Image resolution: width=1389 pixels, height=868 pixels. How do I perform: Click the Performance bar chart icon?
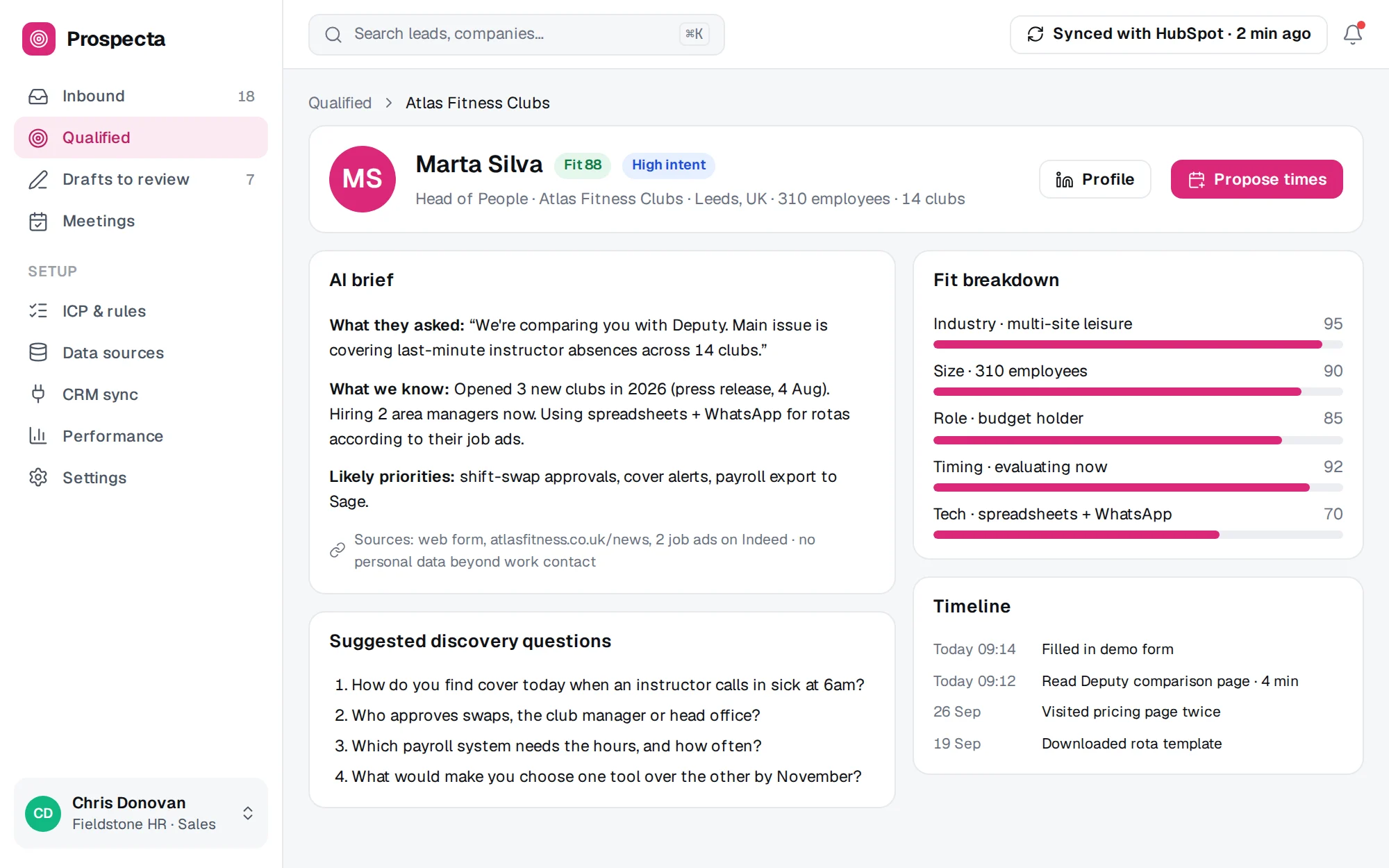(x=38, y=436)
